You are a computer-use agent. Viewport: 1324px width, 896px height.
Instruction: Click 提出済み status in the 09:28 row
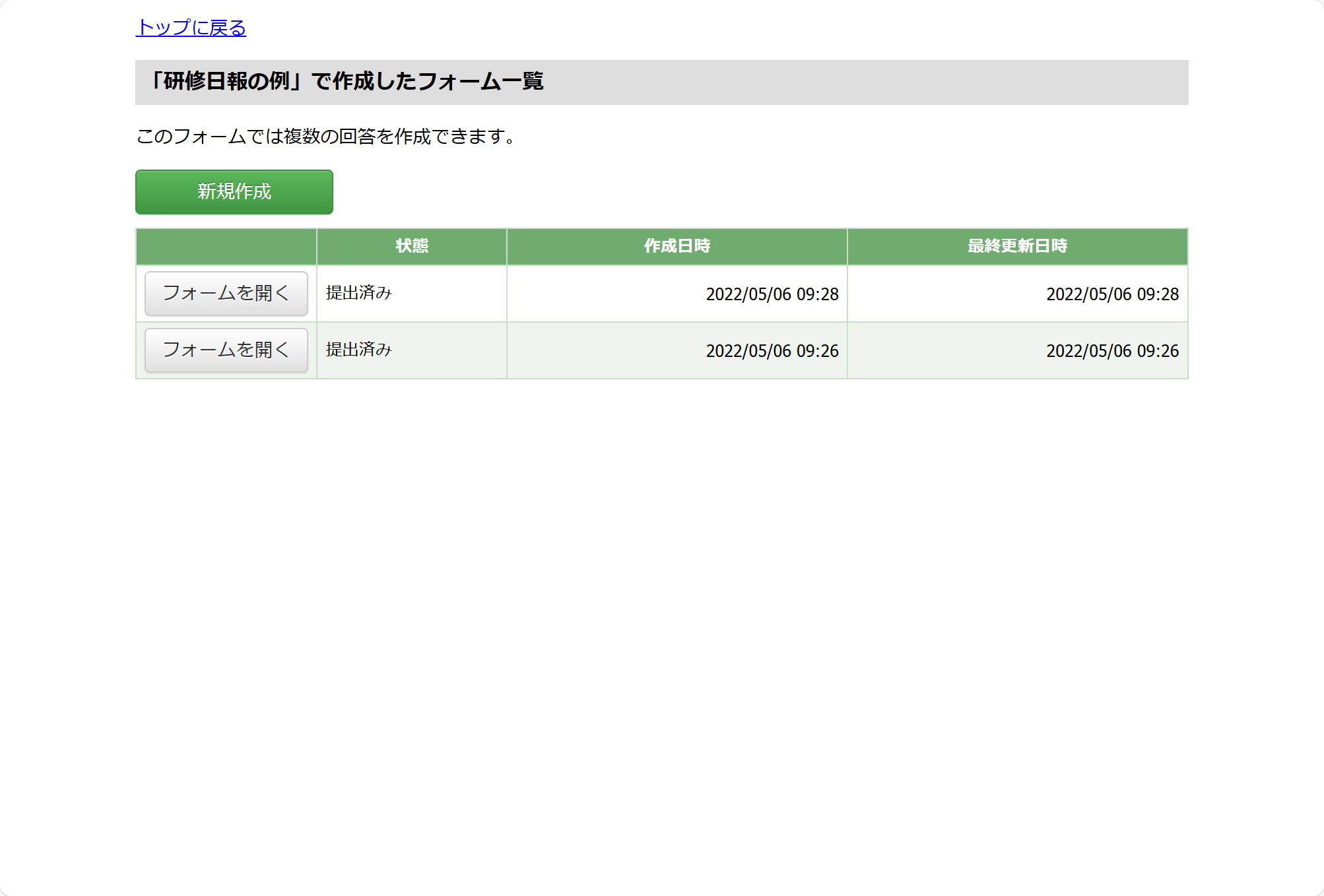(x=359, y=293)
